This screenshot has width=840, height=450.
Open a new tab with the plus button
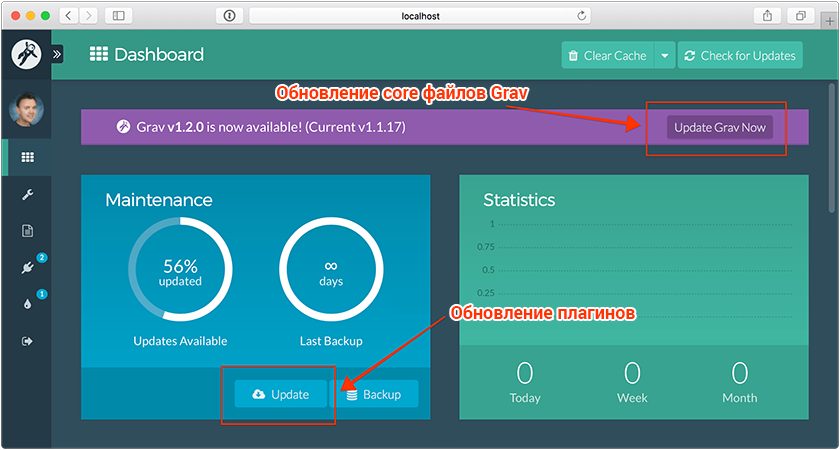831,19
